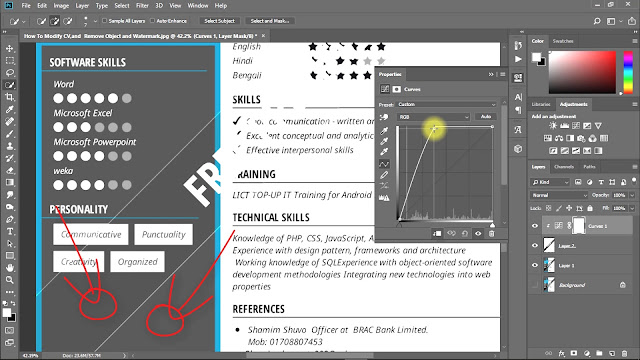The image size is (640, 360).
Task: Reset Curves adjustment to defaults
Action: click(x=464, y=234)
